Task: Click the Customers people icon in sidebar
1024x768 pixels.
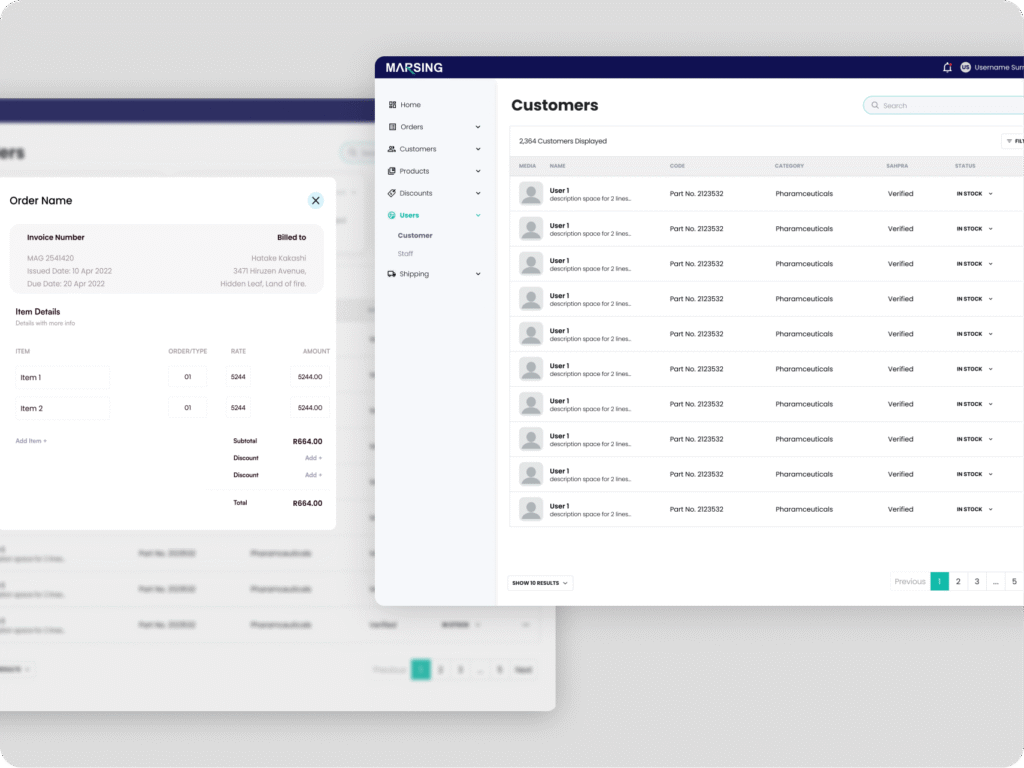Action: [392, 149]
